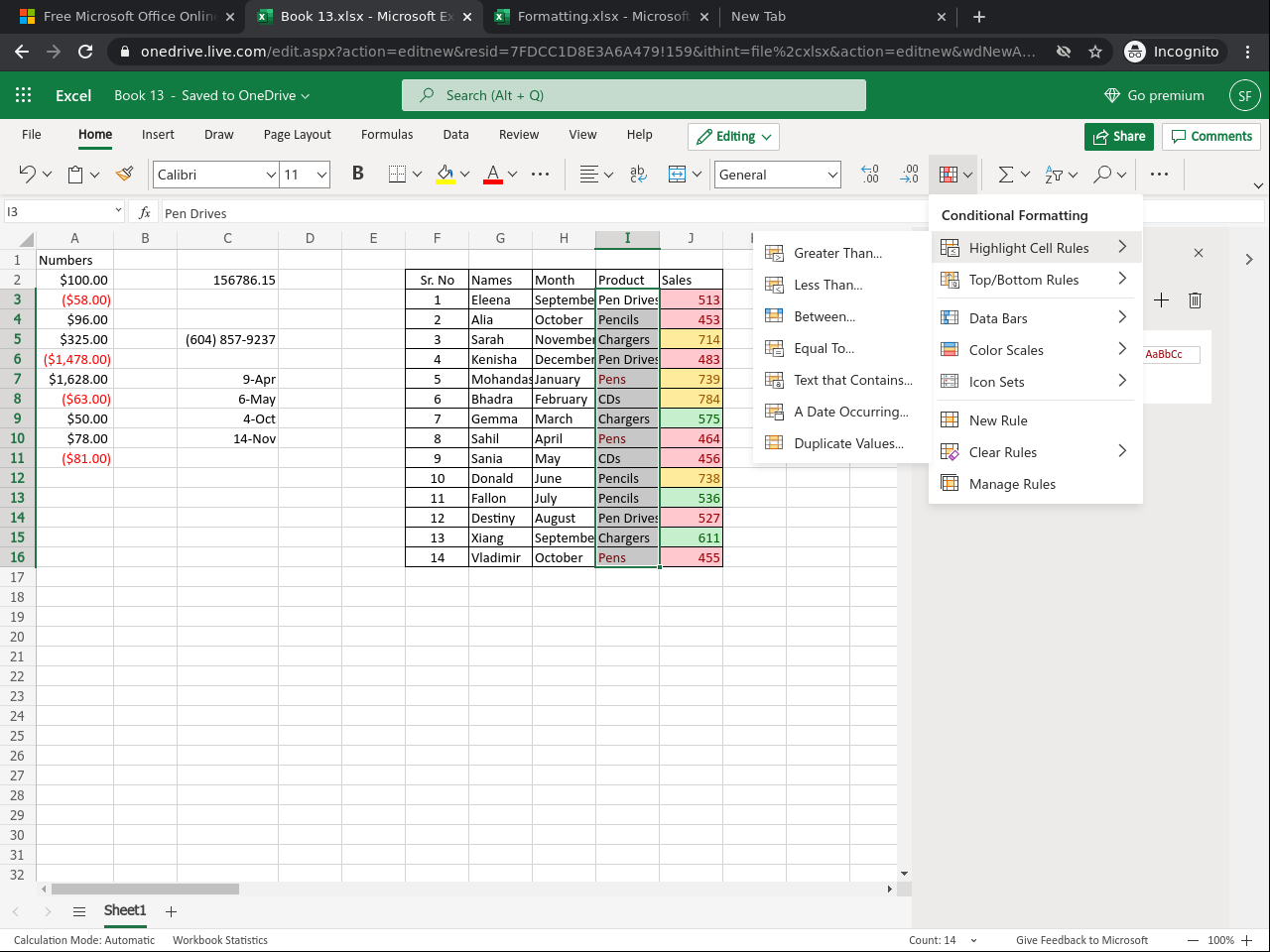The image size is (1270, 952).
Task: Zoom out with the status bar minus
Action: point(1194,940)
